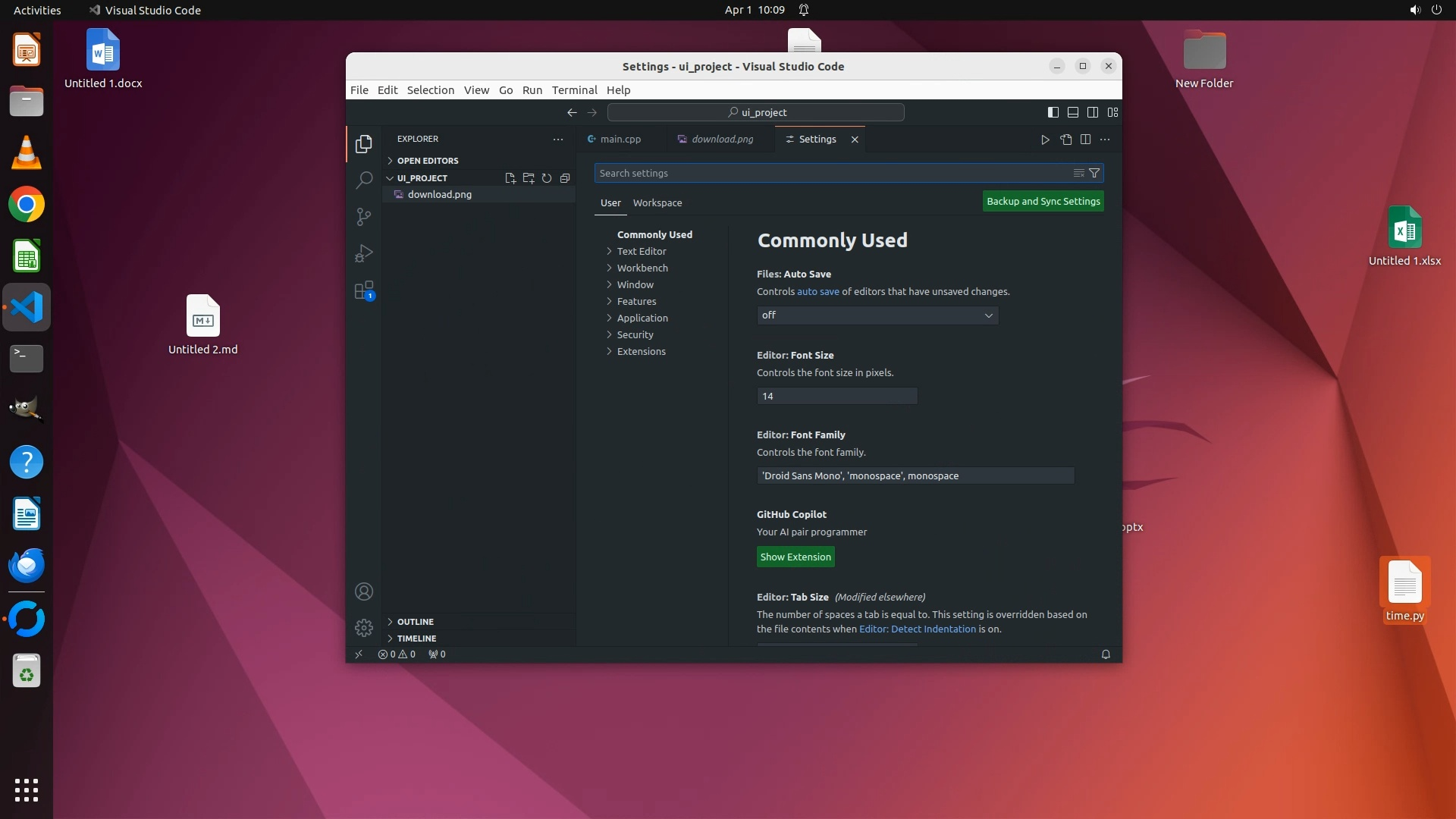This screenshot has height=819, width=1456.
Task: Toggle the secondary side bar layout icon
Action: pos(1093,112)
